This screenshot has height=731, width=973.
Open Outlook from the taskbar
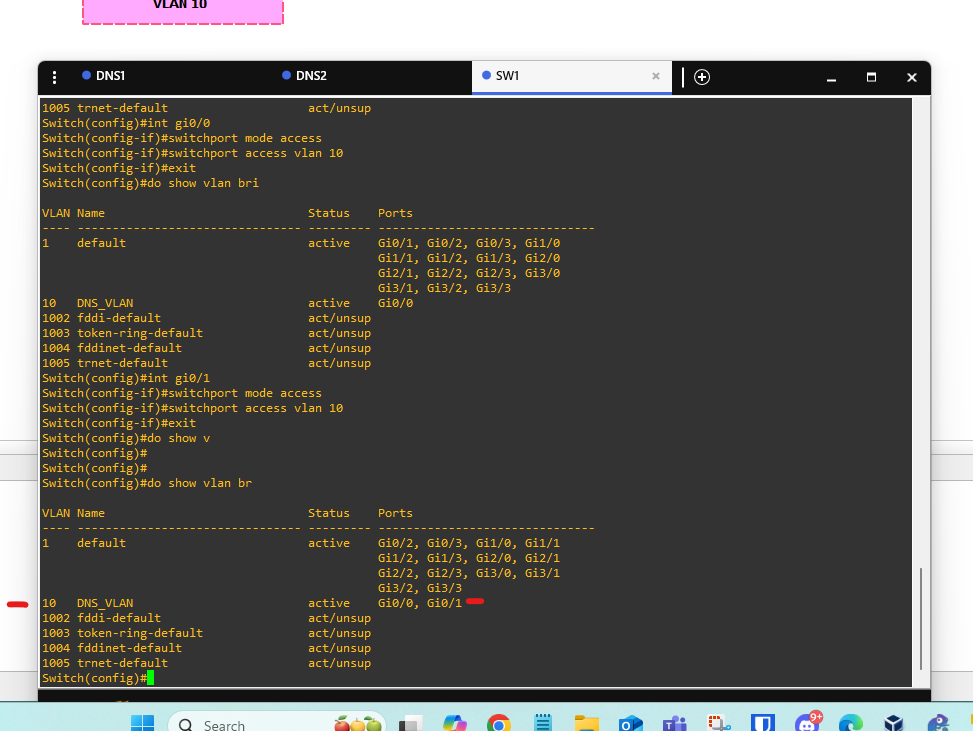click(630, 724)
